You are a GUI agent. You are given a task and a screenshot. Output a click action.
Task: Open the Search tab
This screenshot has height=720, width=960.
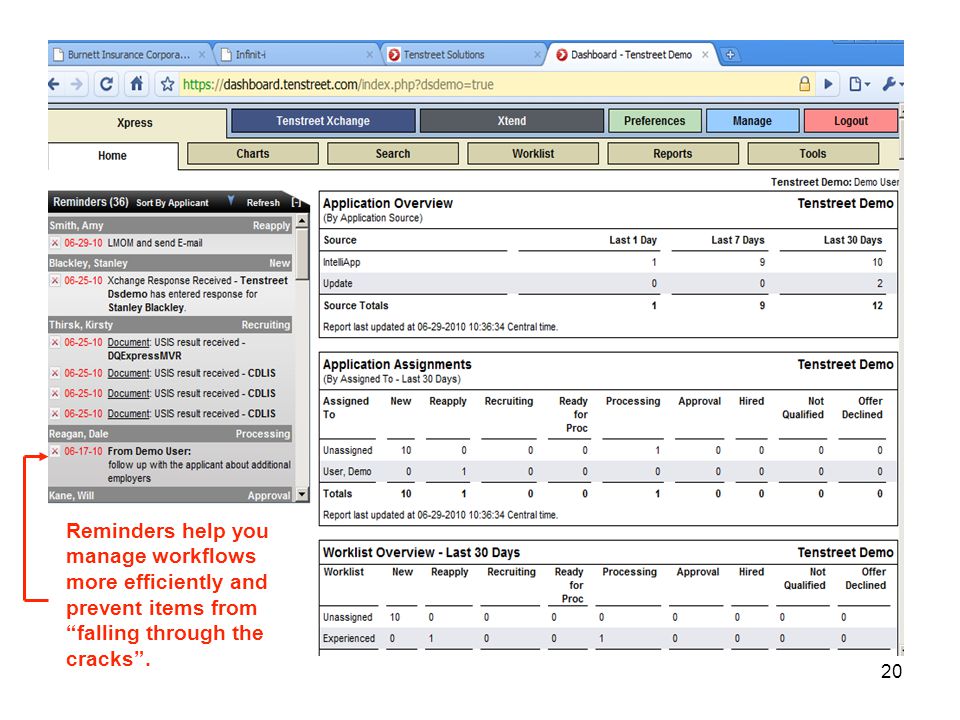click(x=393, y=154)
